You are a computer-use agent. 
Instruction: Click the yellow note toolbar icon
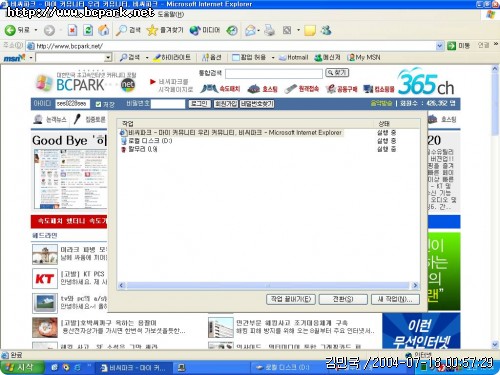[310, 31]
